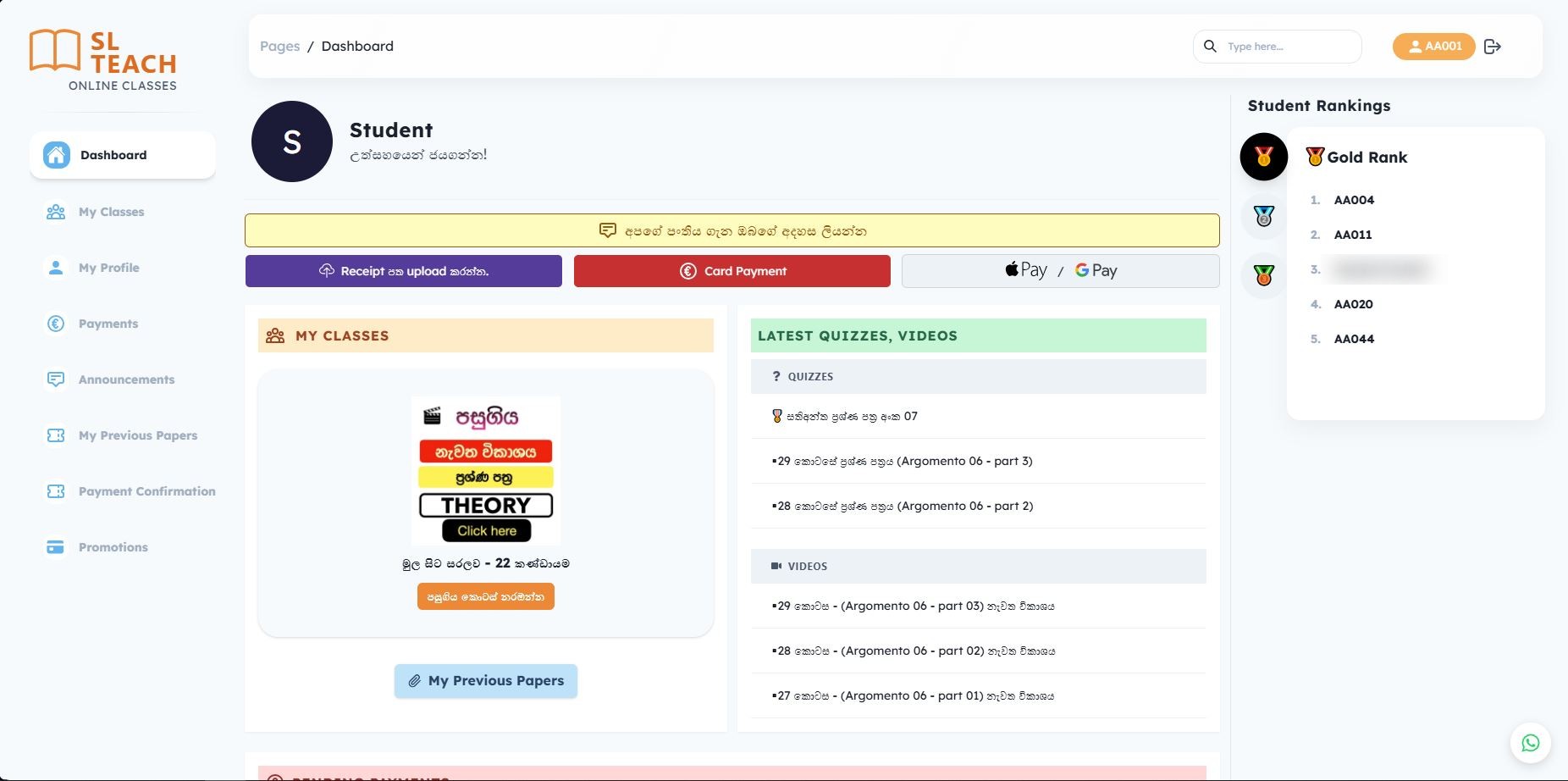
Task: Click the Payments euro icon
Action: pyautogui.click(x=56, y=324)
